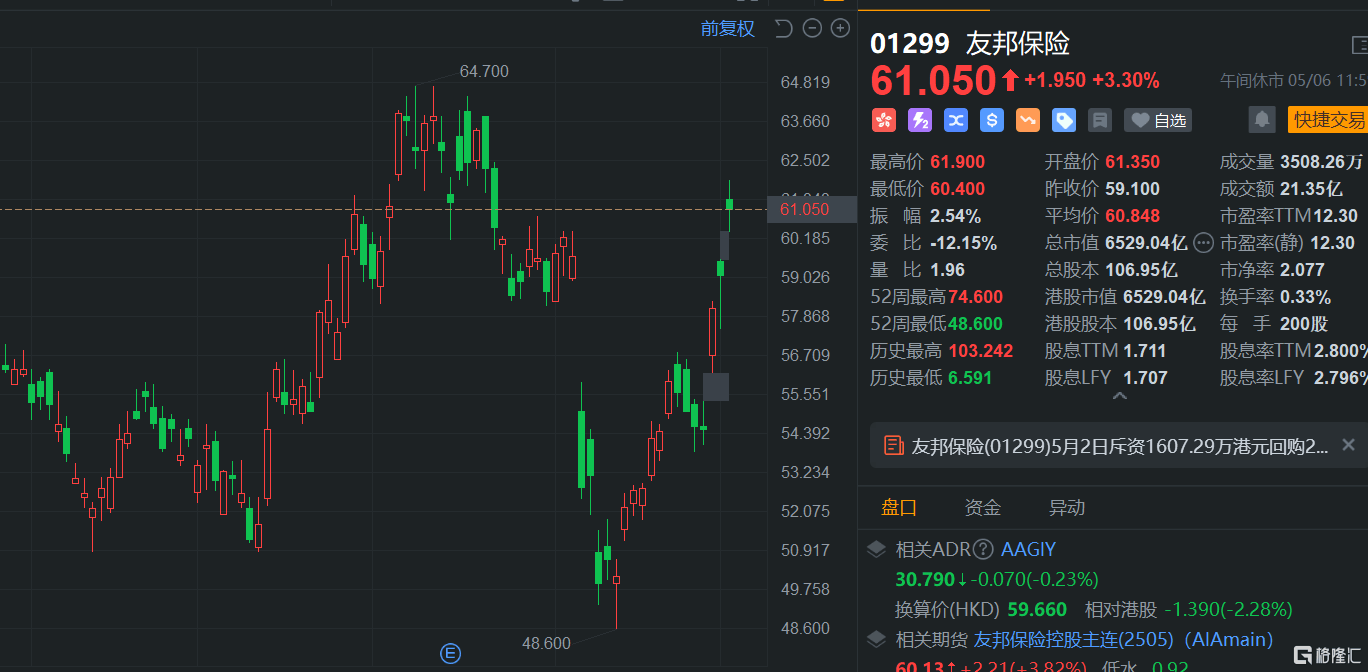Click the 成交量 value 3508.26万

tap(1321, 162)
